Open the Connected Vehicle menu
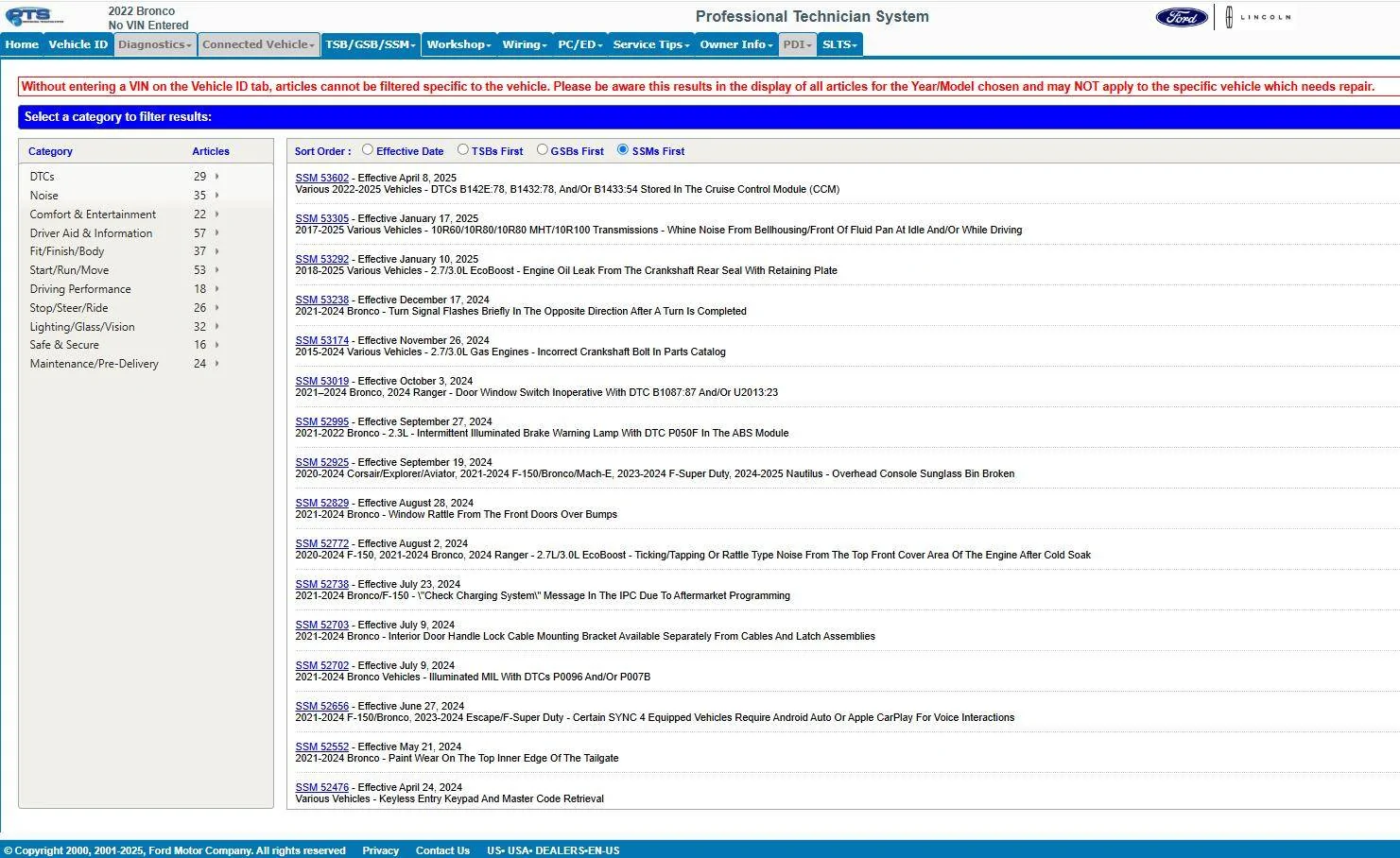Image resolution: width=1400 pixels, height=858 pixels. click(258, 44)
